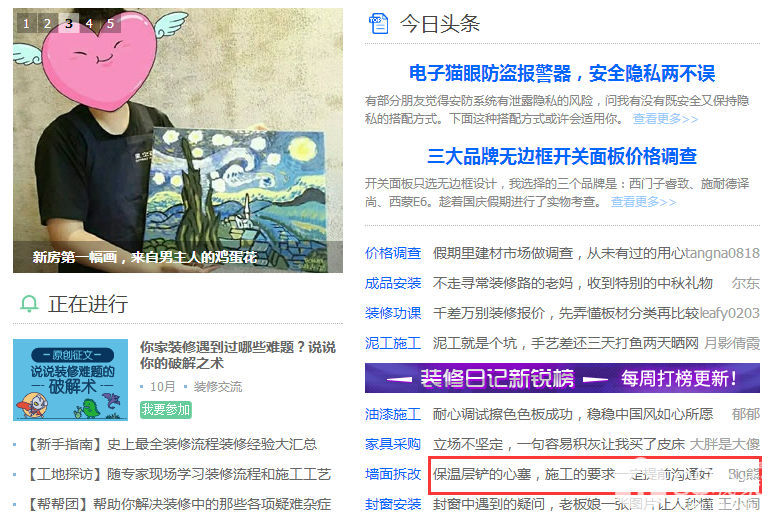Click the starry night painting carousel image
This screenshot has width=770, height=518.
click(x=178, y=140)
